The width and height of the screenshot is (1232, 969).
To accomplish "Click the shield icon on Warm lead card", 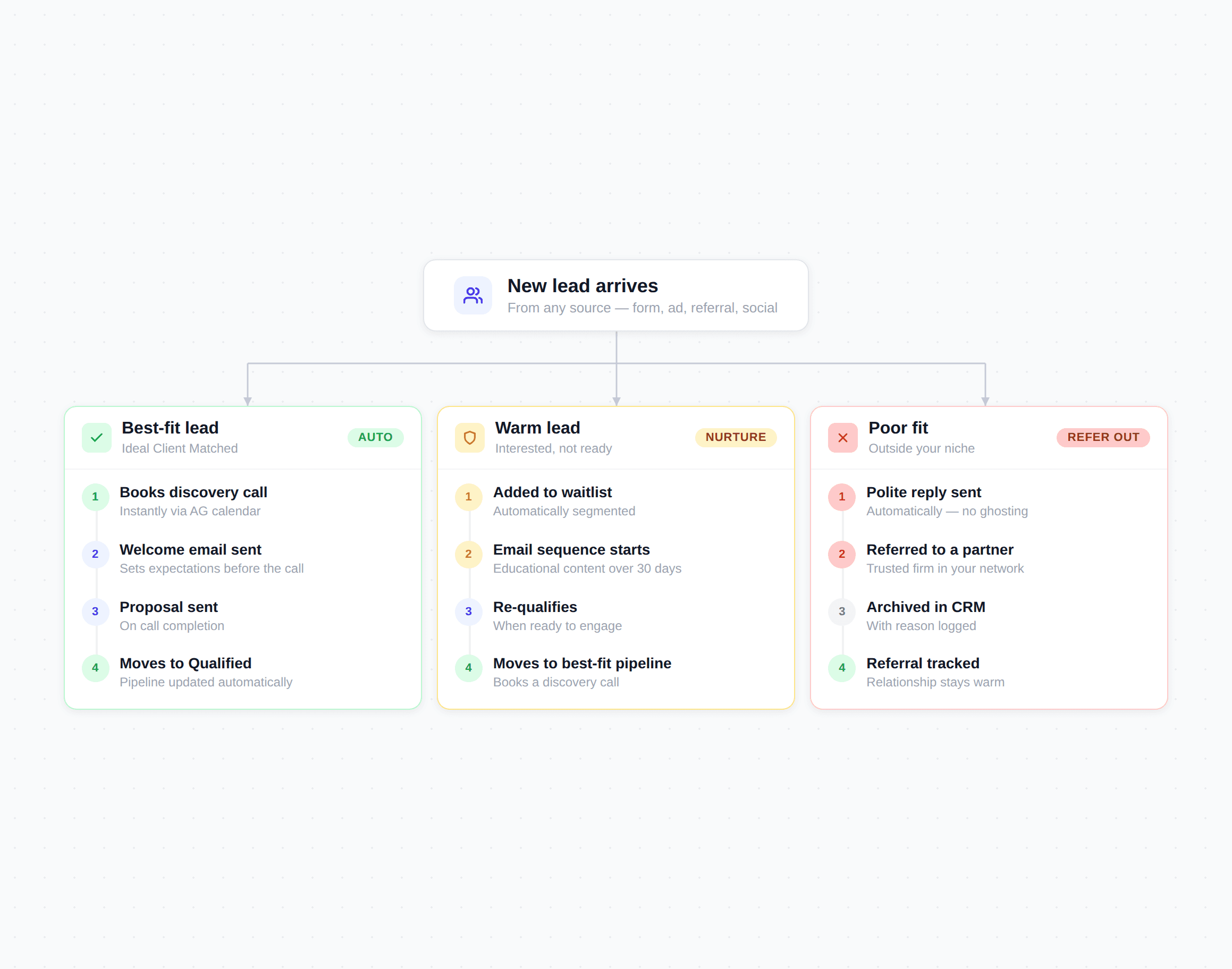I will point(469,437).
